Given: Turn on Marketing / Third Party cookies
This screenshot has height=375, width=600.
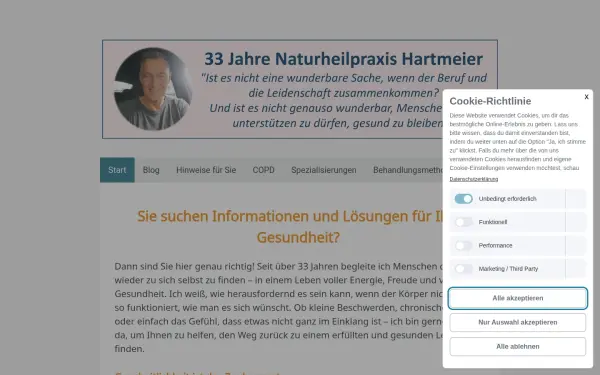Looking at the screenshot, I should click(x=463, y=269).
